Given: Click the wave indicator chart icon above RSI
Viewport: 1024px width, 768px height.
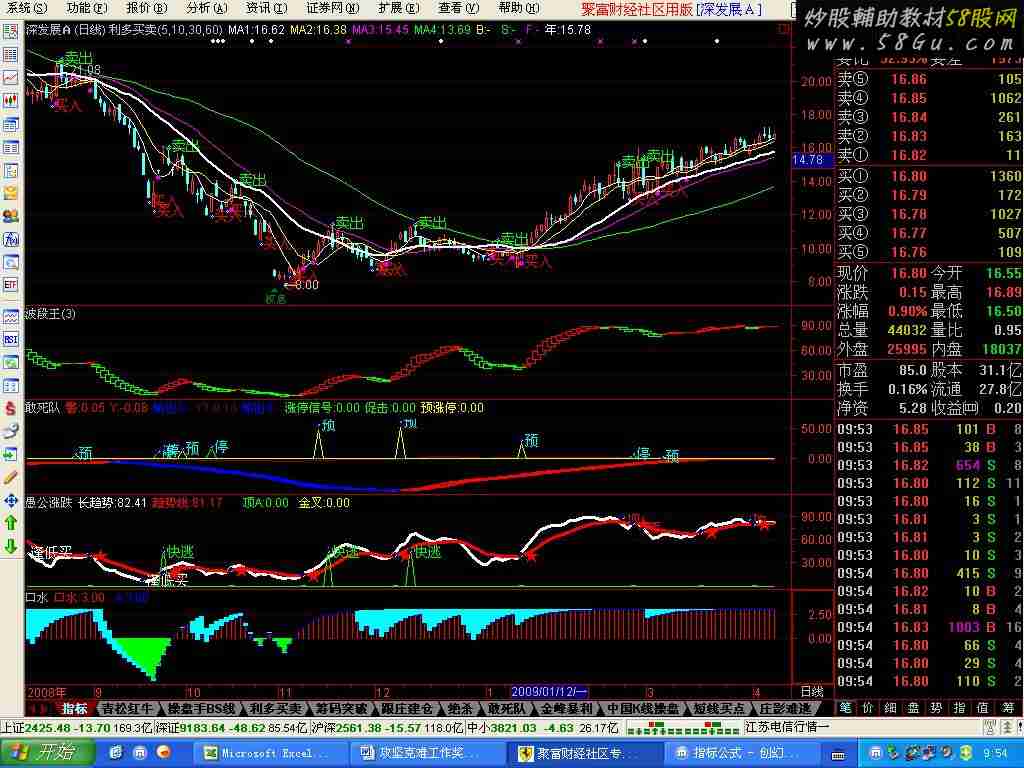Looking at the screenshot, I should click(x=10, y=317).
